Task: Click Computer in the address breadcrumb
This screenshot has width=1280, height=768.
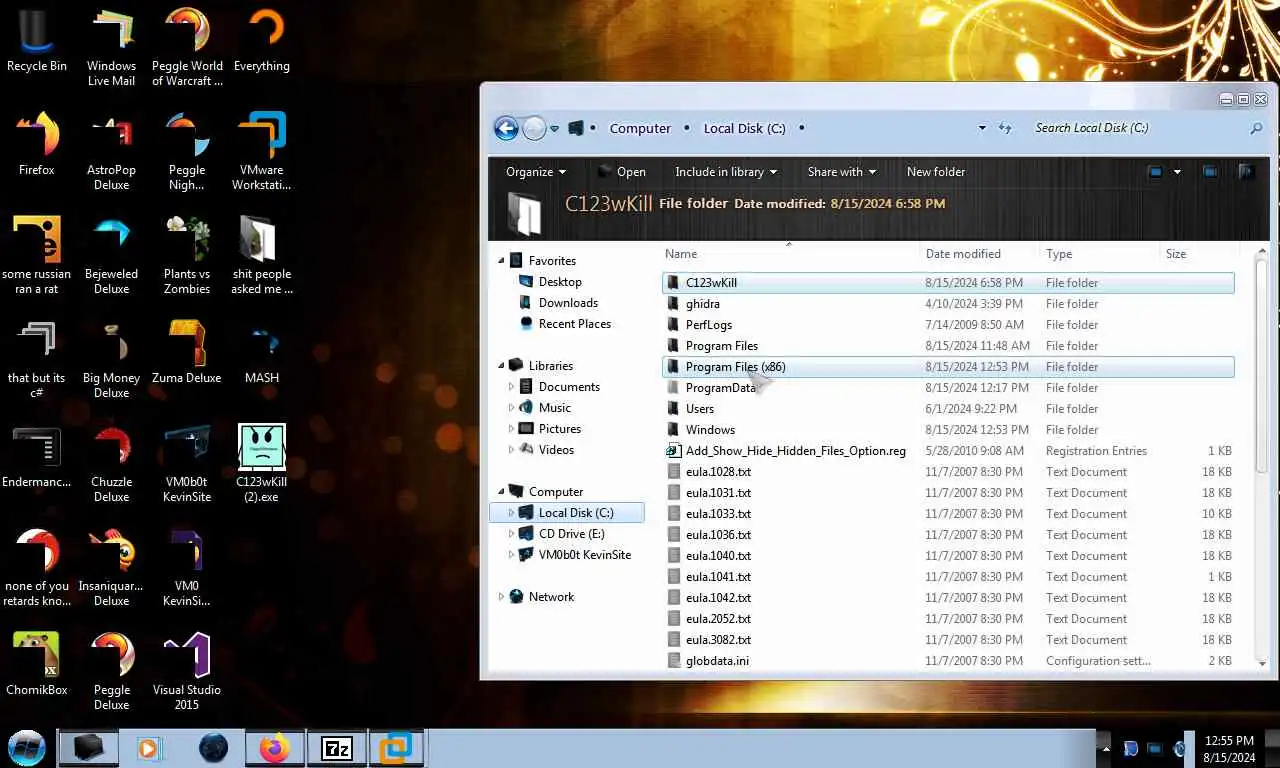Action: (x=640, y=128)
